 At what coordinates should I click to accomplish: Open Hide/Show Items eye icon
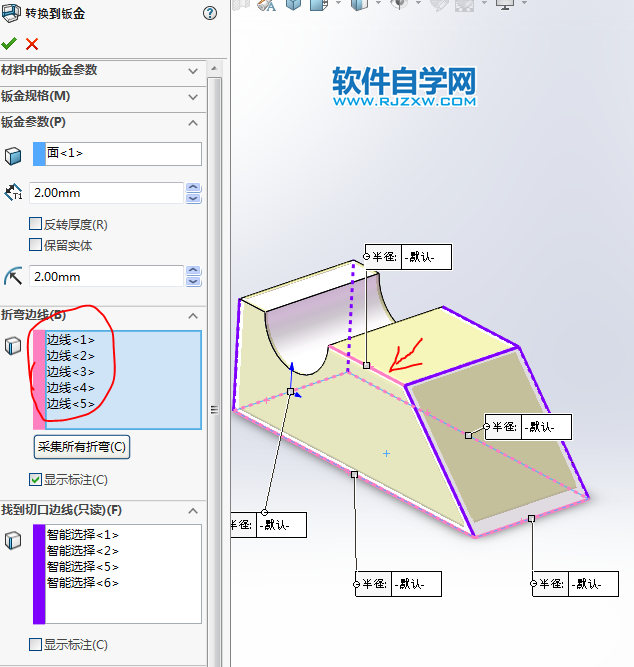399,4
